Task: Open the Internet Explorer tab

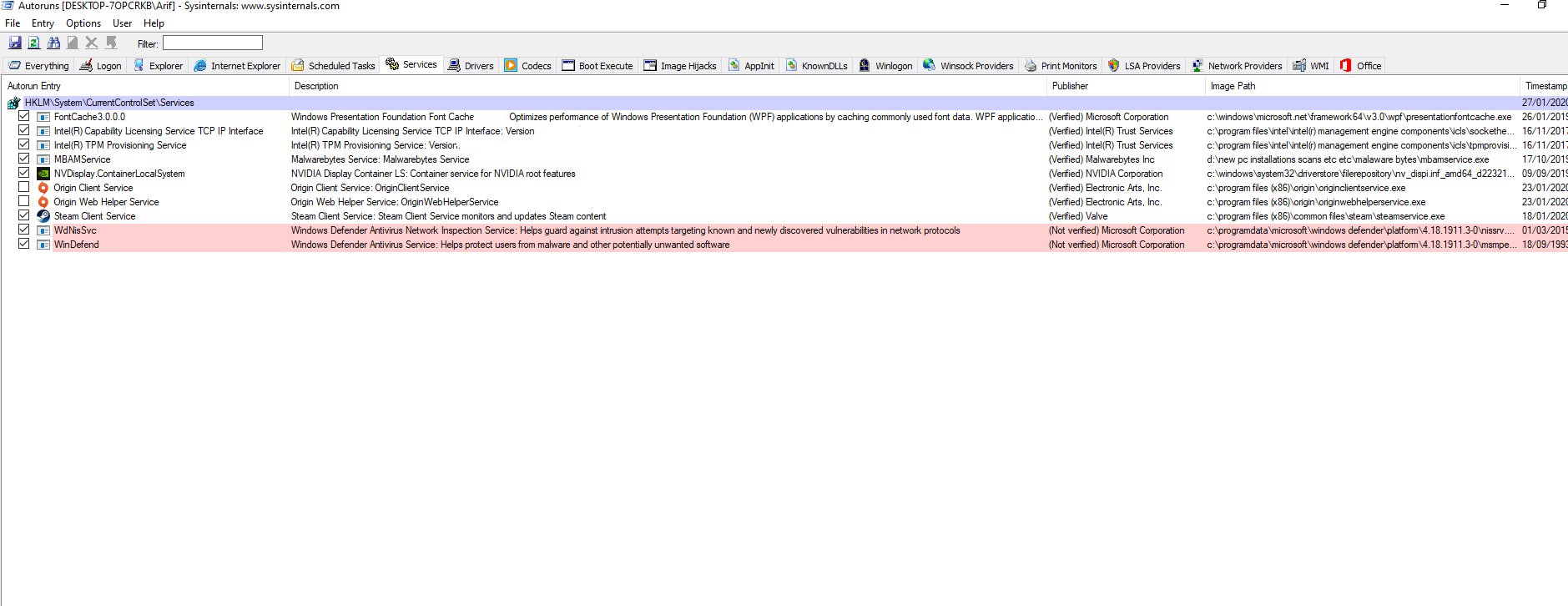Action: click(238, 66)
